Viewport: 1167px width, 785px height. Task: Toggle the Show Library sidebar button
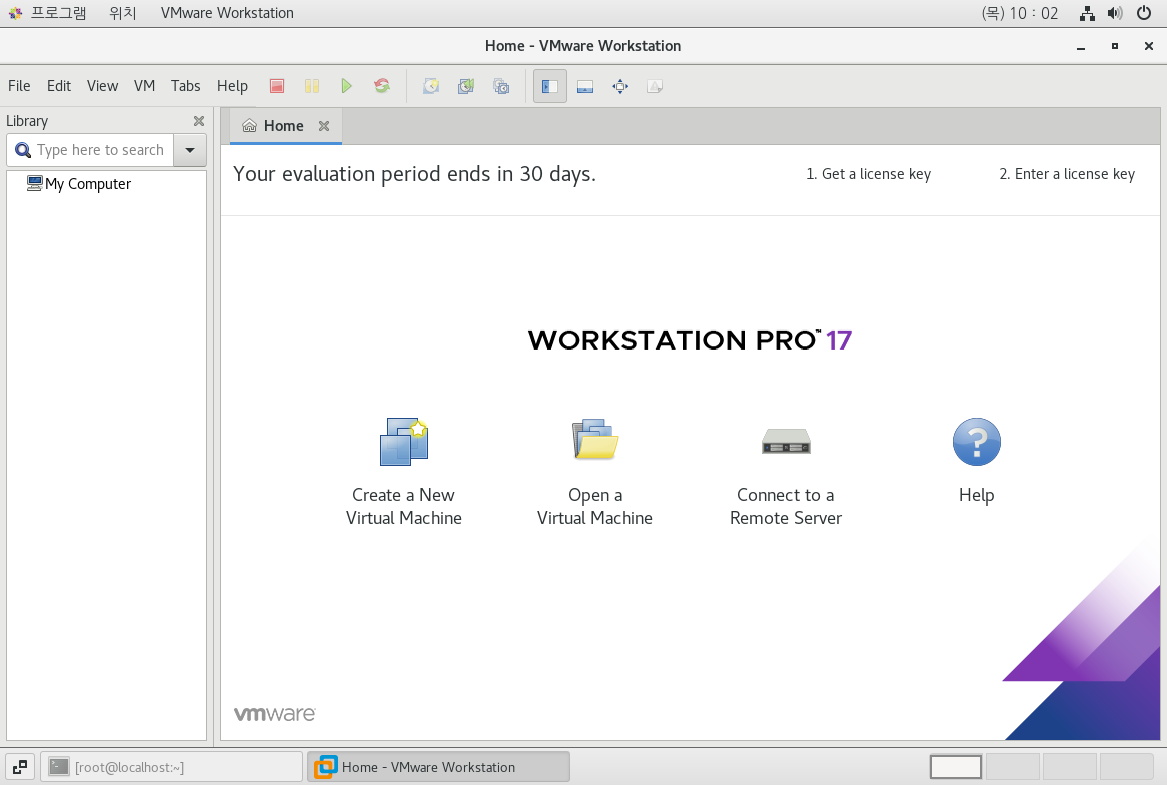[x=550, y=86]
